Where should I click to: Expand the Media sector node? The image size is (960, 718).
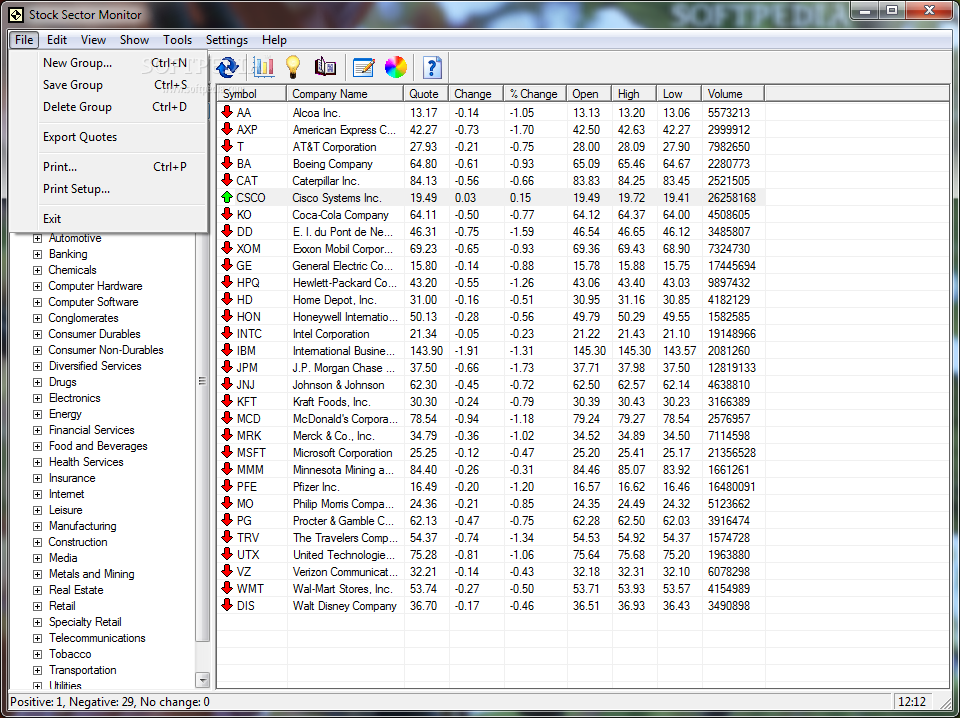click(37, 558)
